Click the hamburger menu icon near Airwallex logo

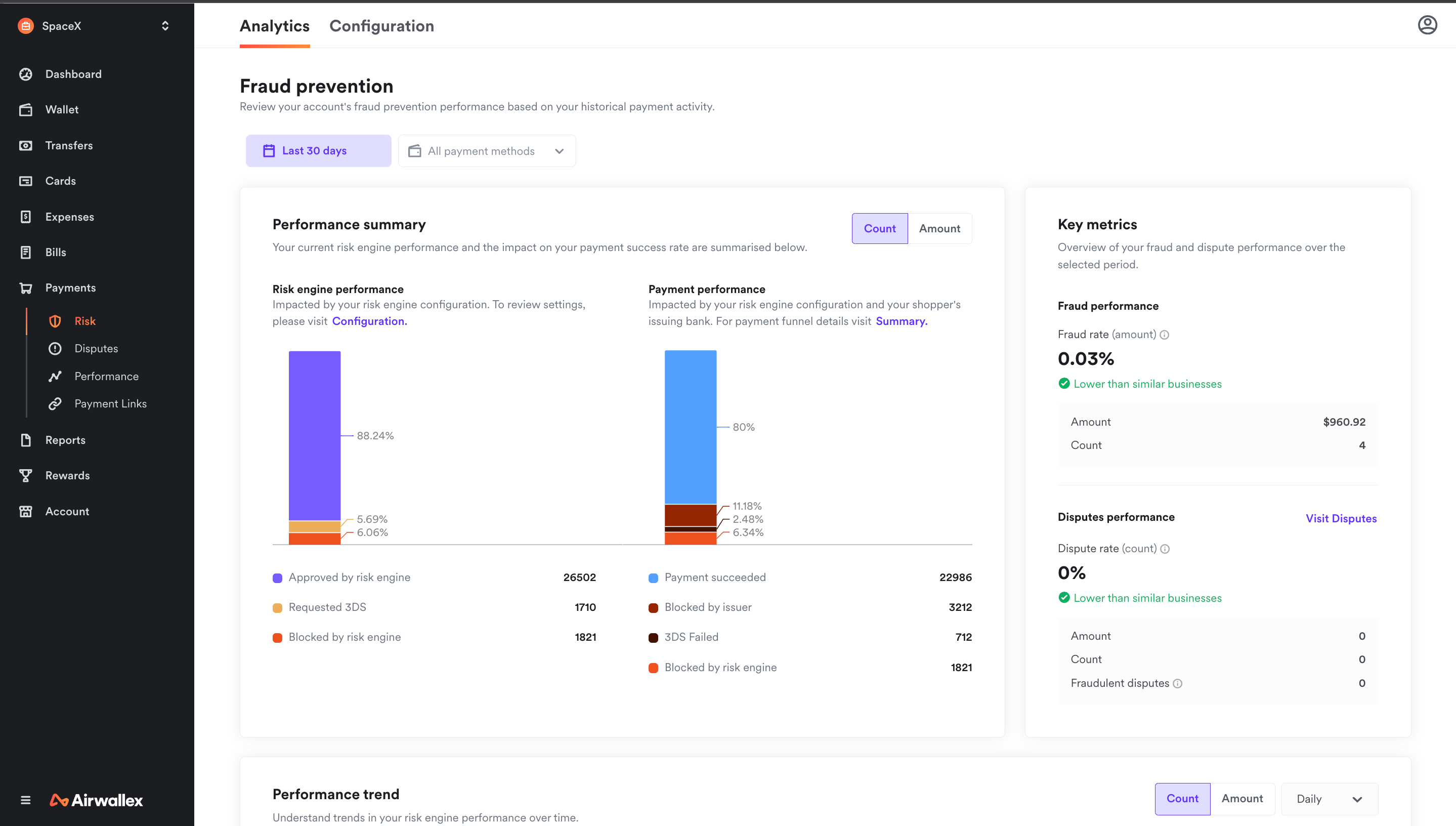[x=25, y=800]
